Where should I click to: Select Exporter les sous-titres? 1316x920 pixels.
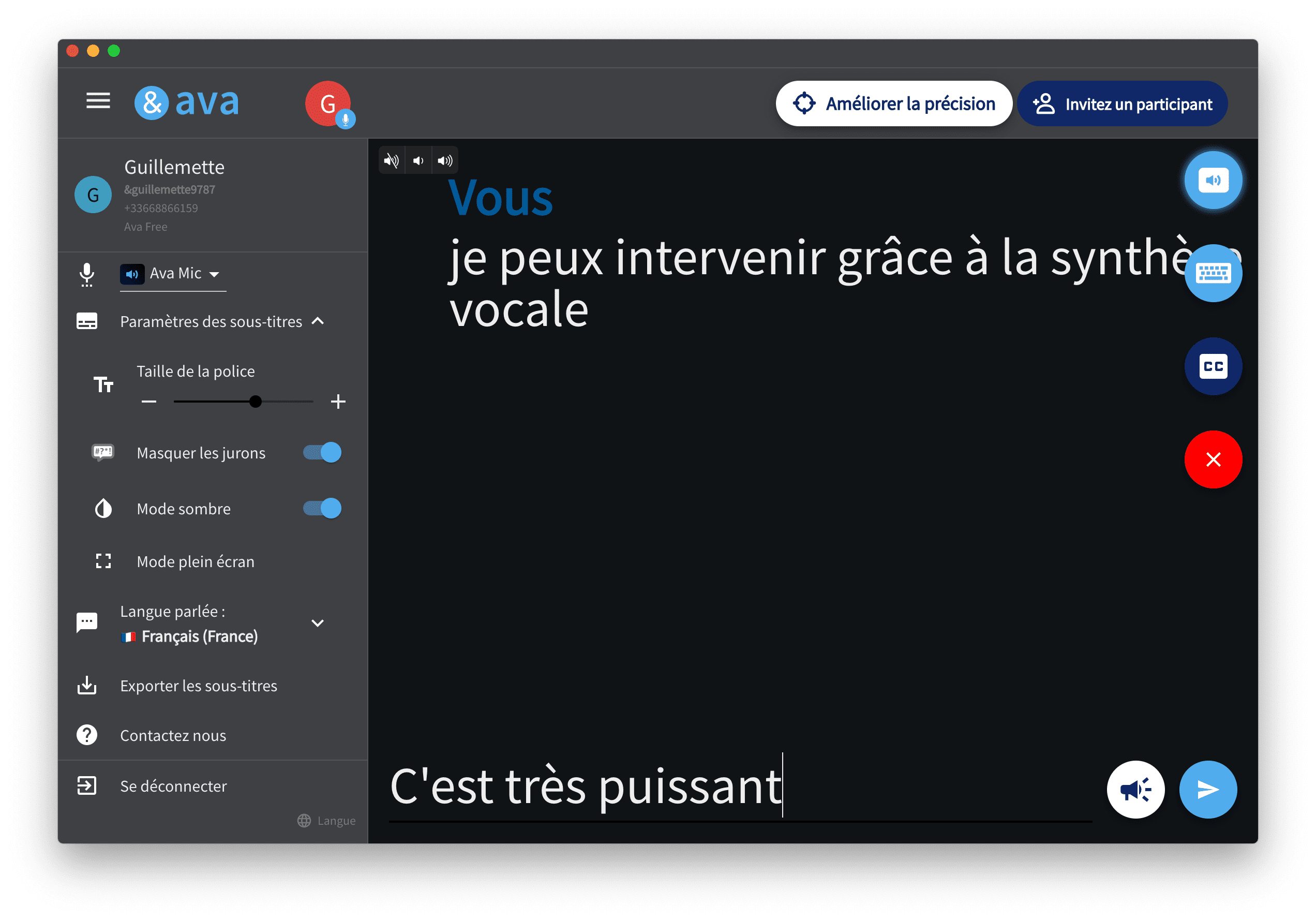pyautogui.click(x=198, y=686)
